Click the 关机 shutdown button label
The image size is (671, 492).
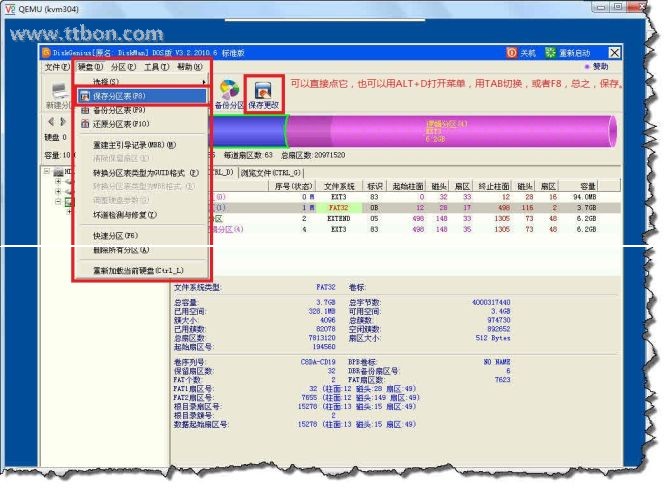pyautogui.click(x=528, y=53)
